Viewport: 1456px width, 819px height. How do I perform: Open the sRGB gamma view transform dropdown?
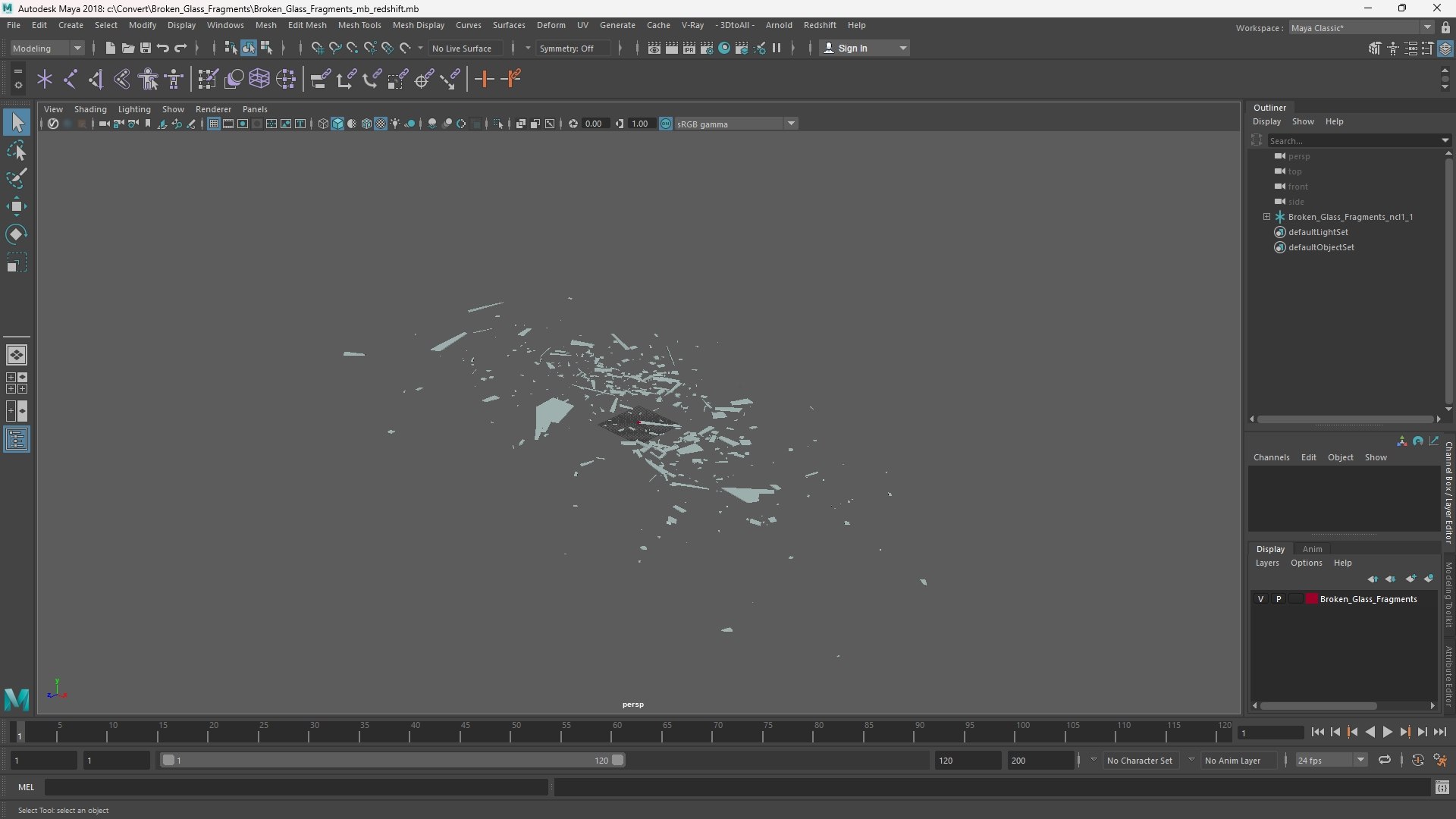(736, 124)
